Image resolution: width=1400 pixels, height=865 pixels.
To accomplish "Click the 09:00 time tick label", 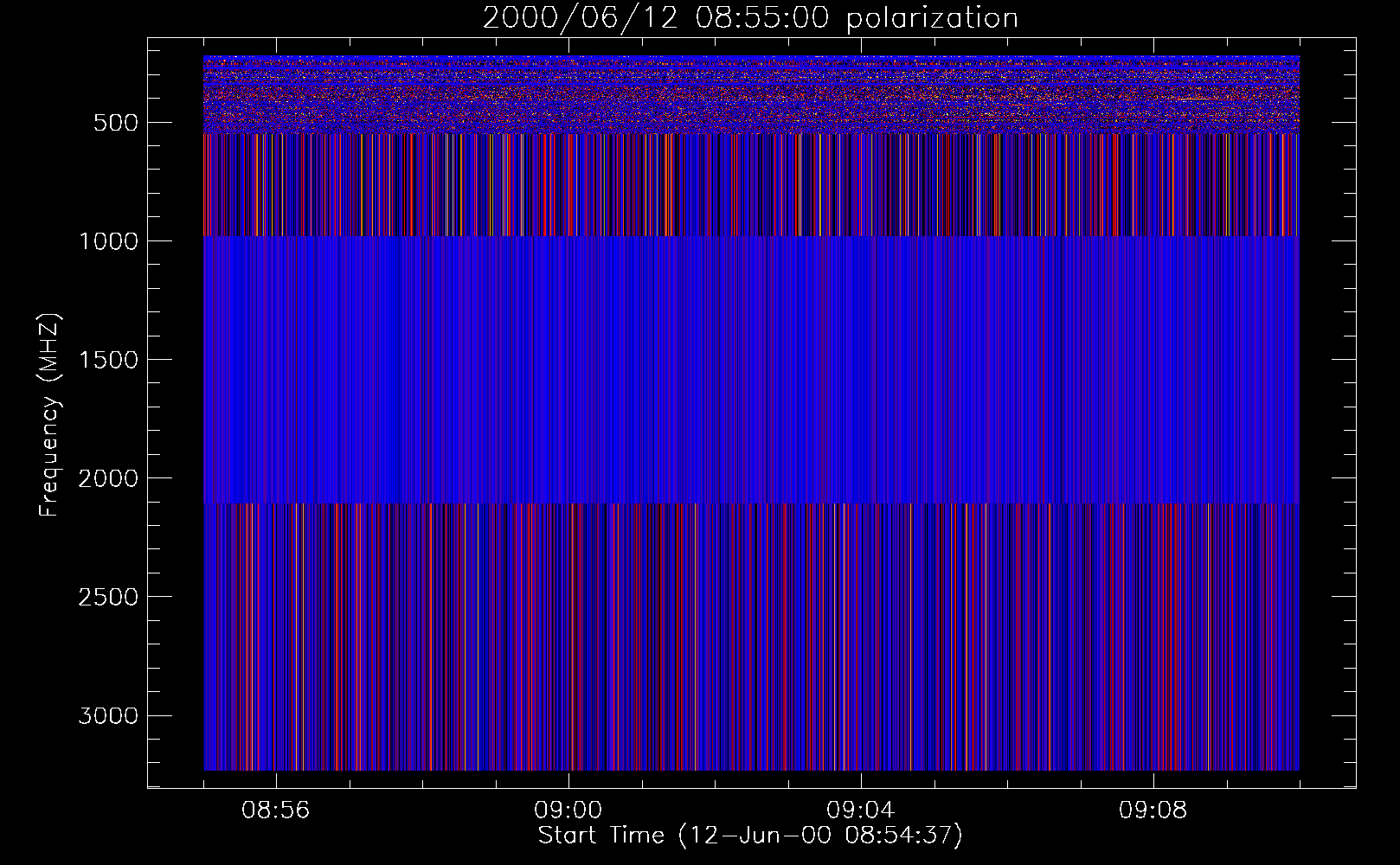I will pos(568,811).
